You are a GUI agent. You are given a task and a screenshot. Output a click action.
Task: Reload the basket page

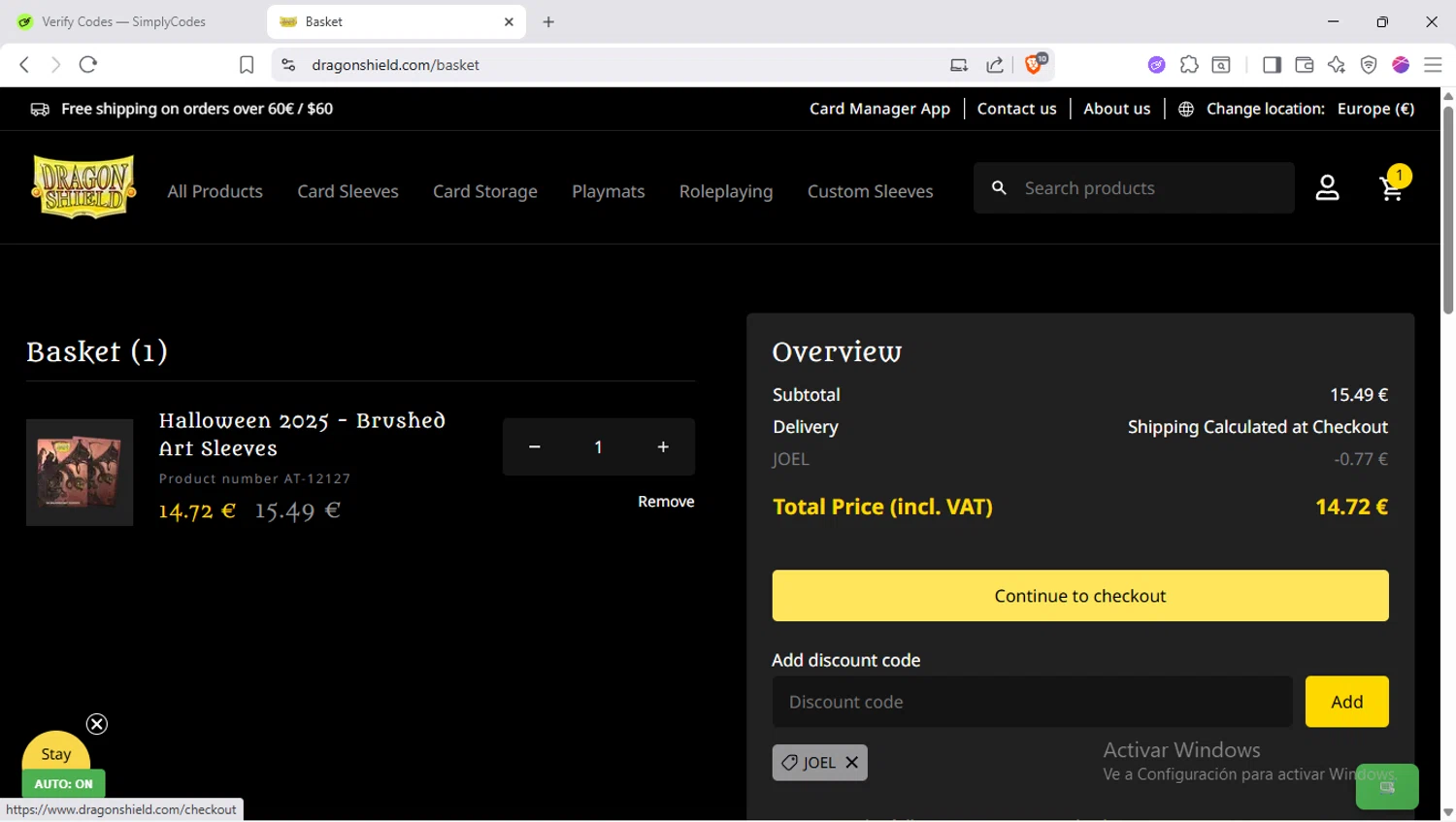pos(88,65)
